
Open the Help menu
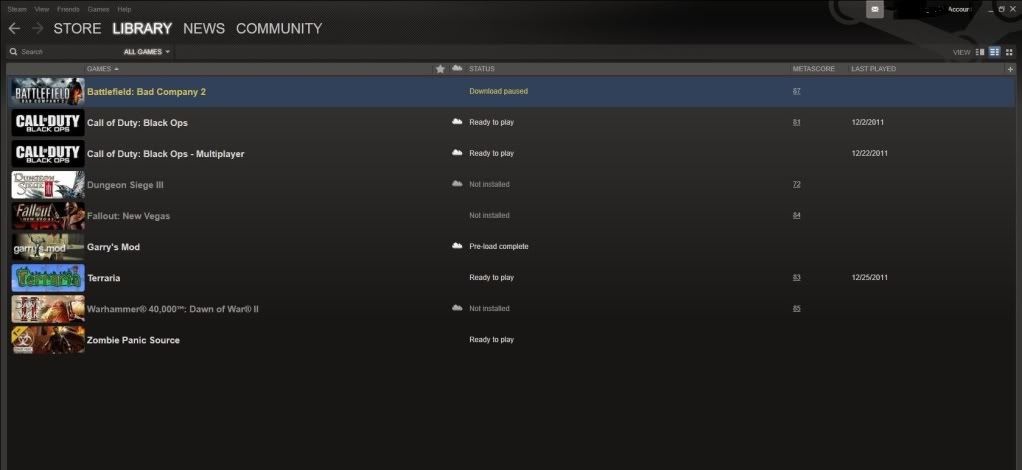(x=124, y=9)
